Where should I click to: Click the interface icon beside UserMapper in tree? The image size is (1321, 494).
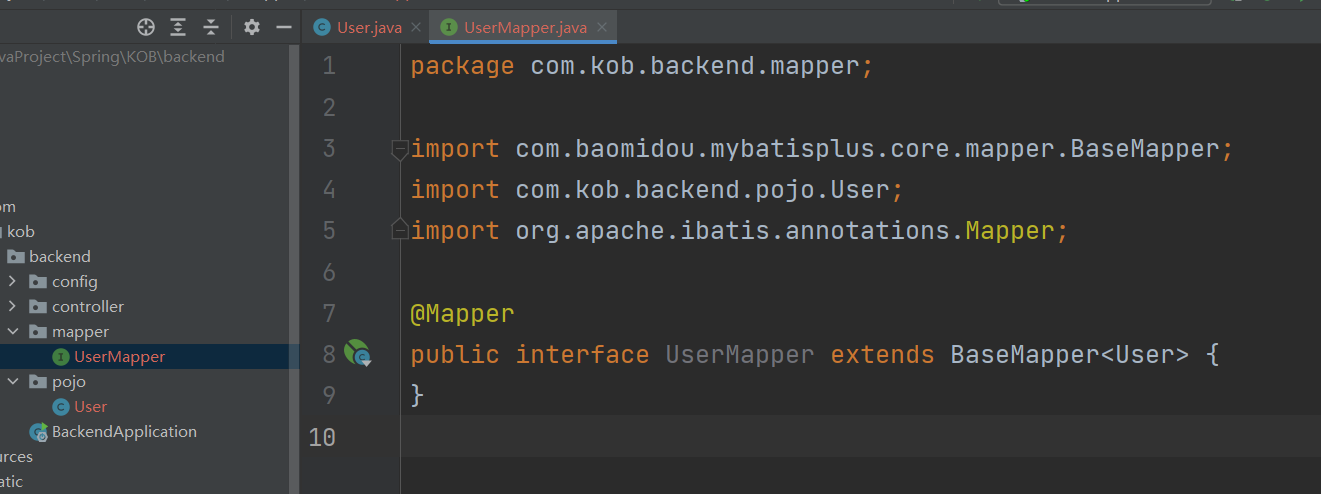tap(61, 357)
